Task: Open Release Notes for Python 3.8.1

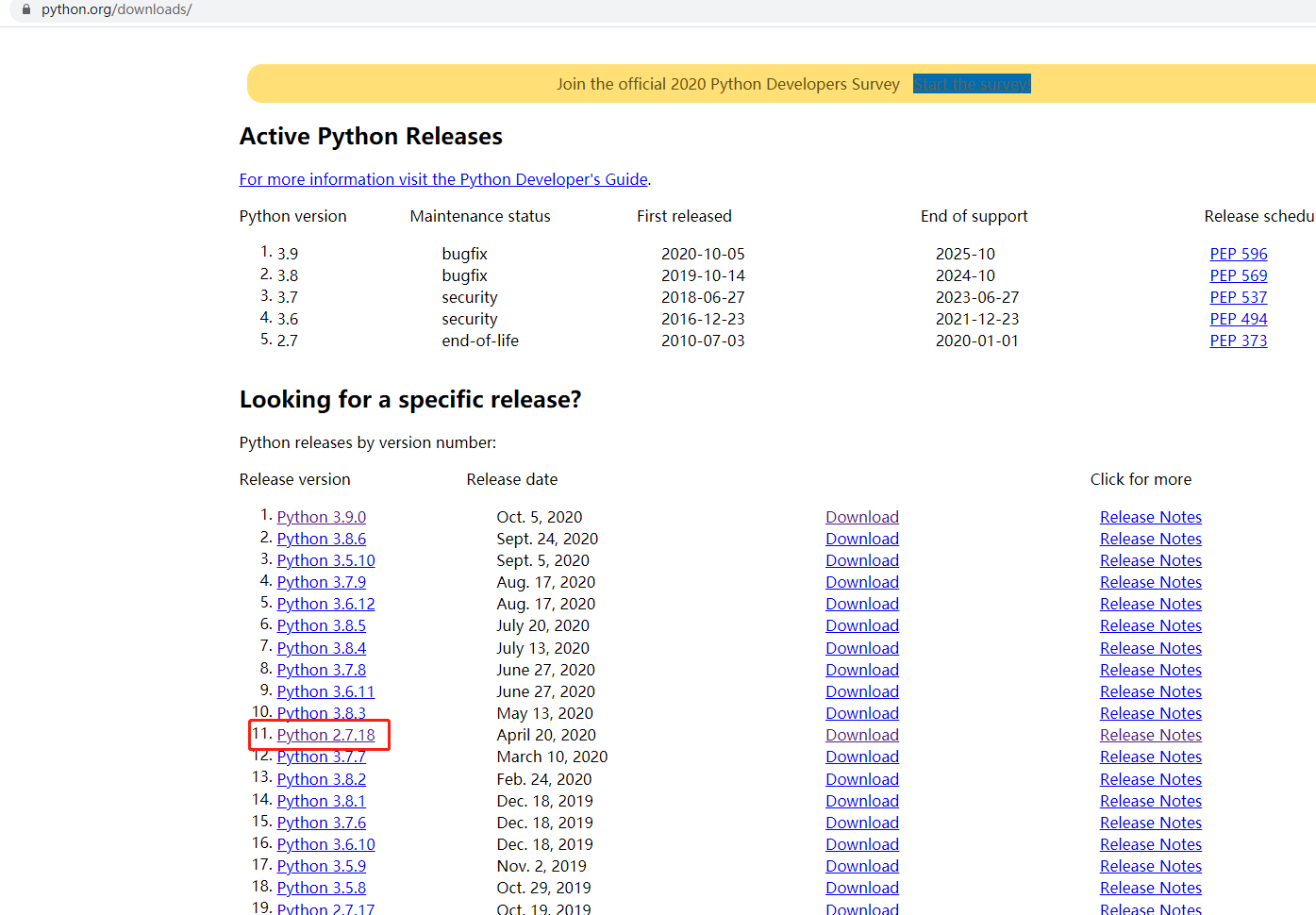Action: coord(1151,801)
